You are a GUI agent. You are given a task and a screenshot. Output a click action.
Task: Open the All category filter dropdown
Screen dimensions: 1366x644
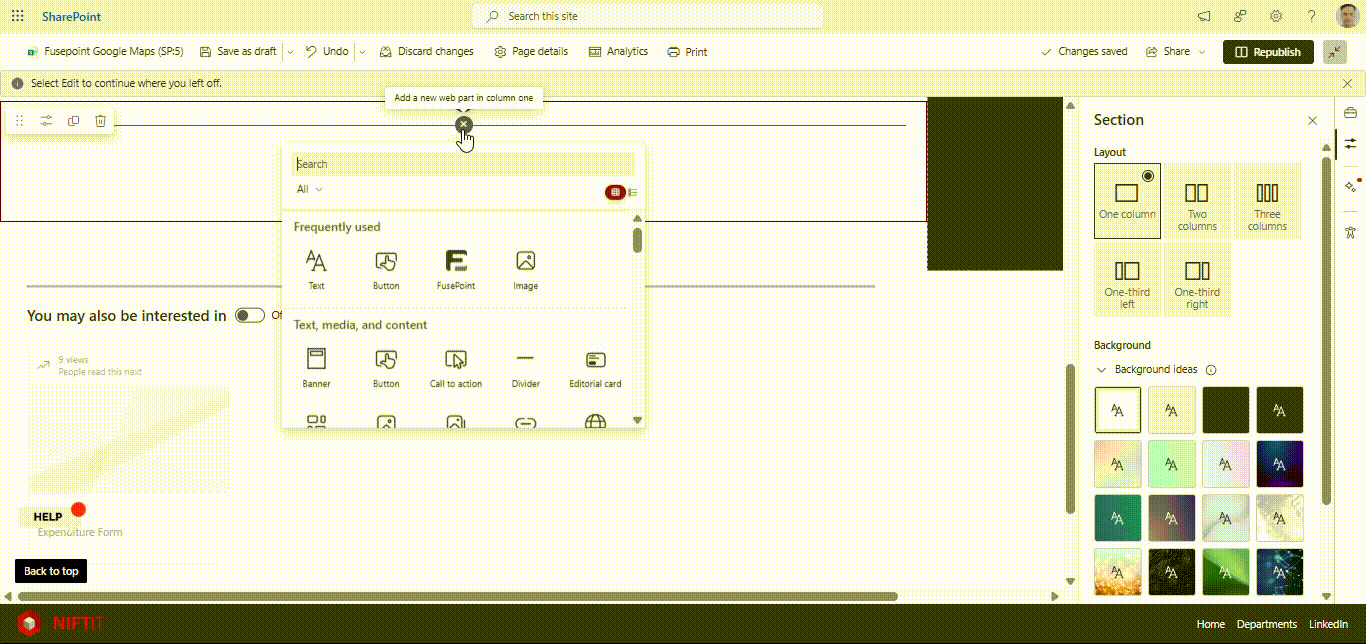309,189
